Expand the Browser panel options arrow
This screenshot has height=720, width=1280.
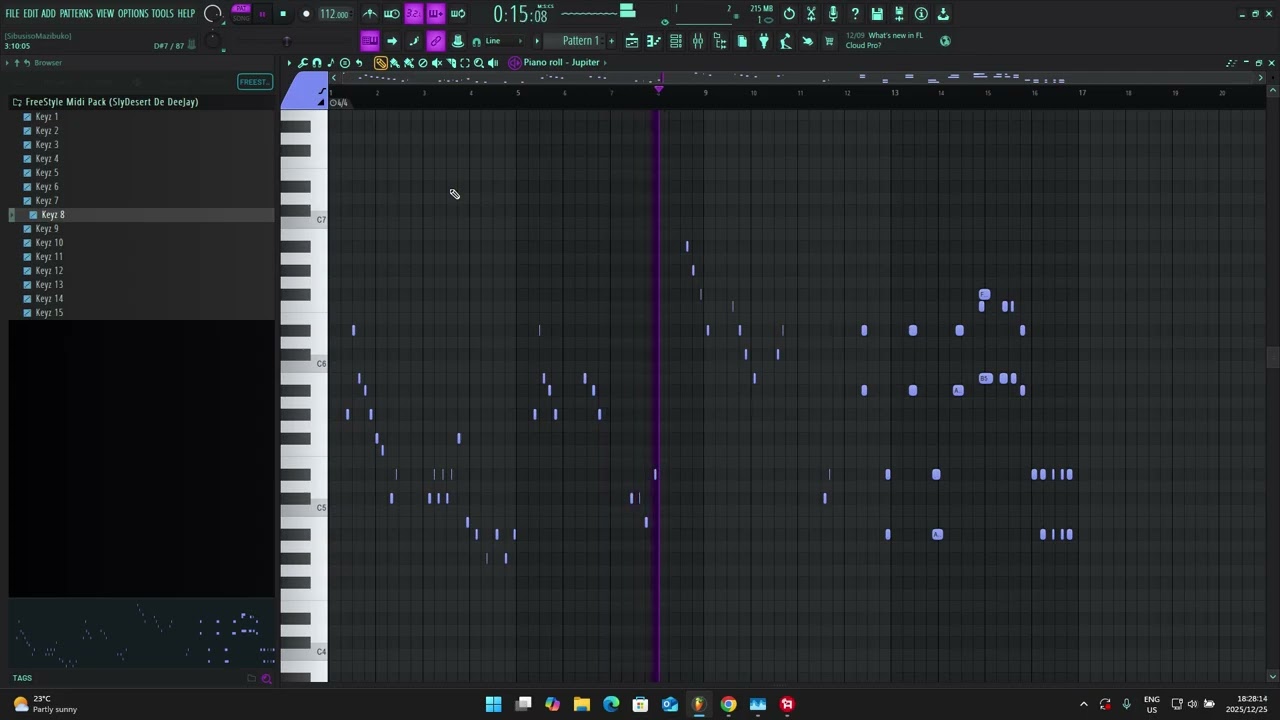click(x=7, y=63)
